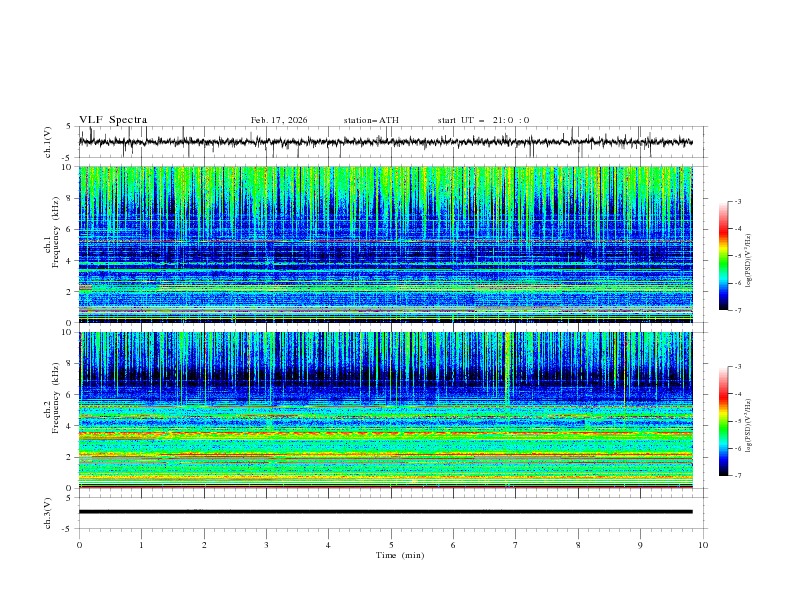
Task: Click the "3" tick on Time axis
Action: tap(266, 545)
